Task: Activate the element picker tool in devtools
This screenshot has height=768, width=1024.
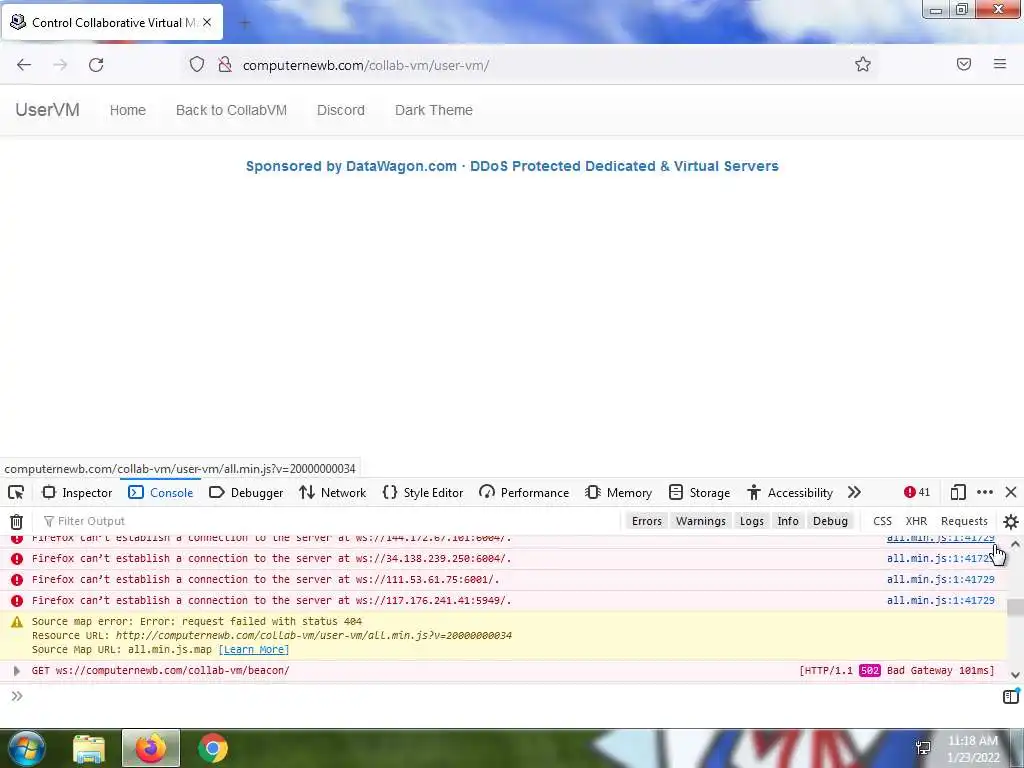Action: point(16,492)
